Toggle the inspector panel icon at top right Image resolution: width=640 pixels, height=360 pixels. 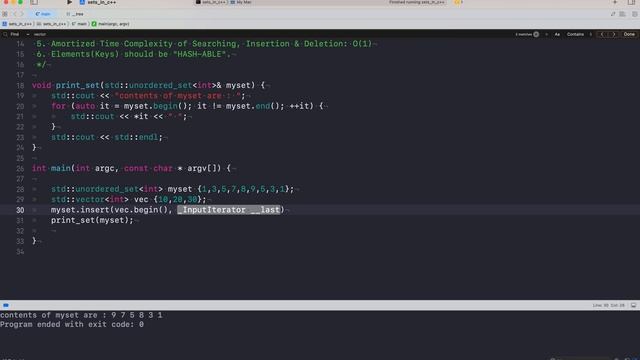point(631,2)
